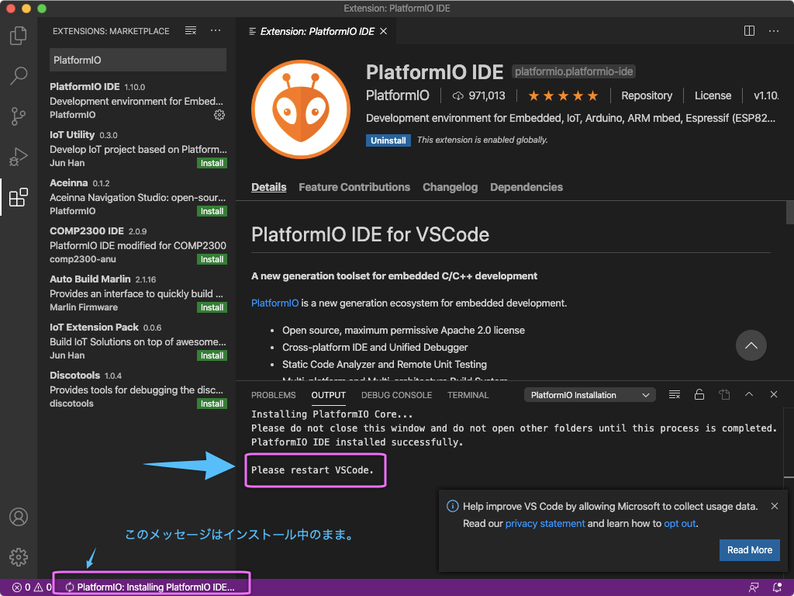Viewport: 794px width, 596px height.
Task: Open the Search view in activity bar
Action: pyautogui.click(x=18, y=76)
